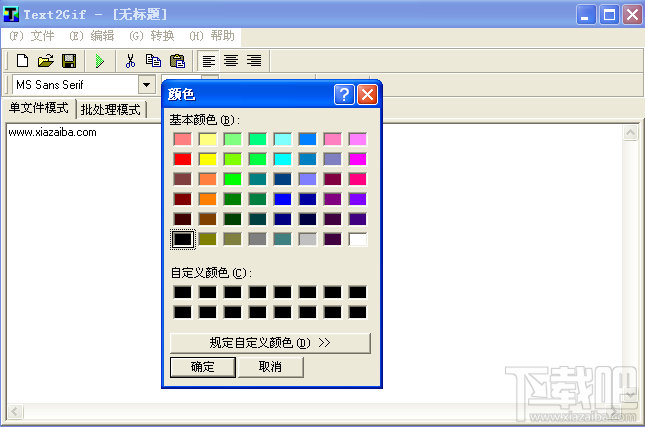The image size is (645, 427).
Task: Click the www.xiazaiba.com text in editor
Action: point(52,132)
